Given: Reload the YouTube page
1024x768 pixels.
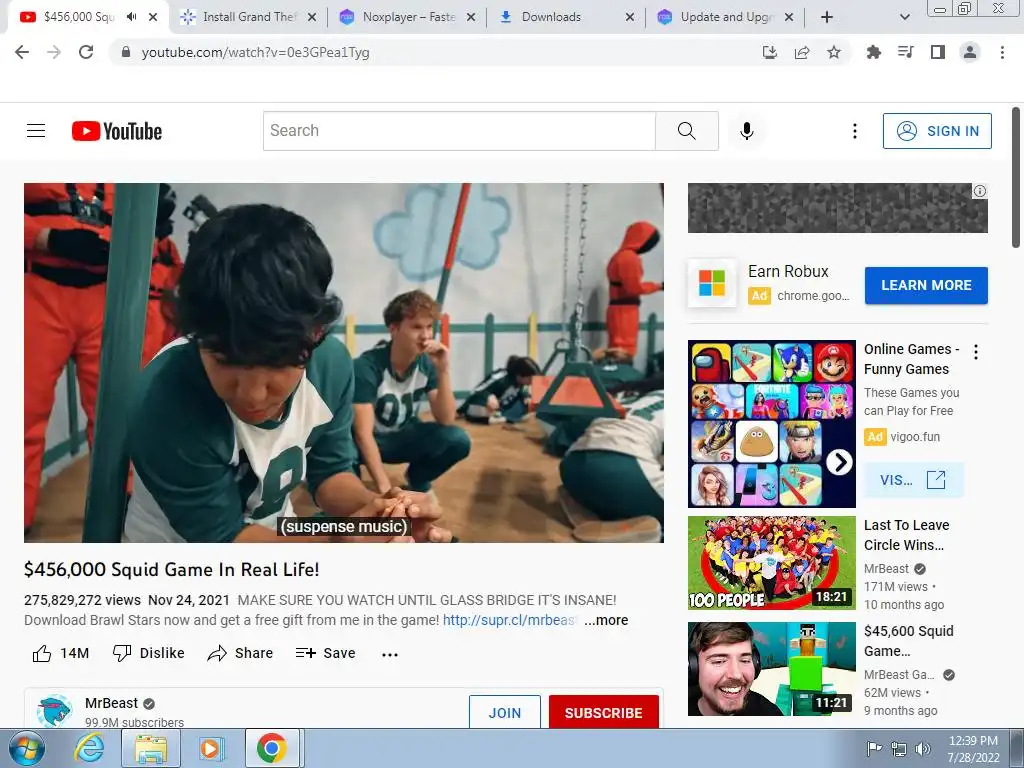Looking at the screenshot, I should (86, 52).
